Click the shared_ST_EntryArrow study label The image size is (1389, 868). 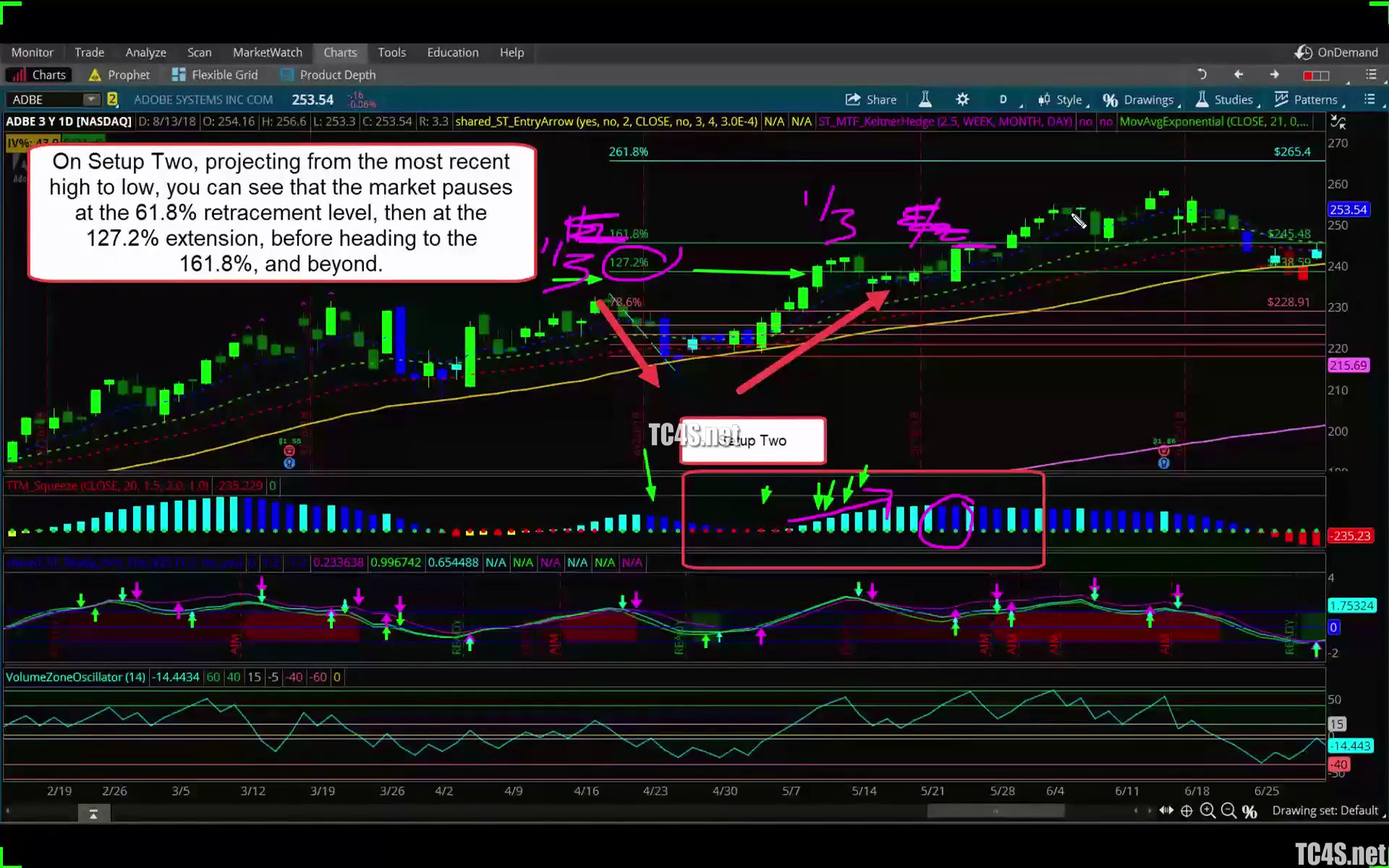click(x=606, y=122)
